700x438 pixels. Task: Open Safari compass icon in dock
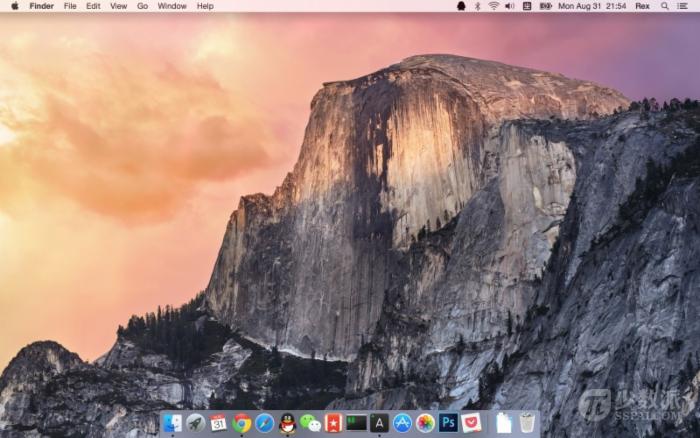264,423
